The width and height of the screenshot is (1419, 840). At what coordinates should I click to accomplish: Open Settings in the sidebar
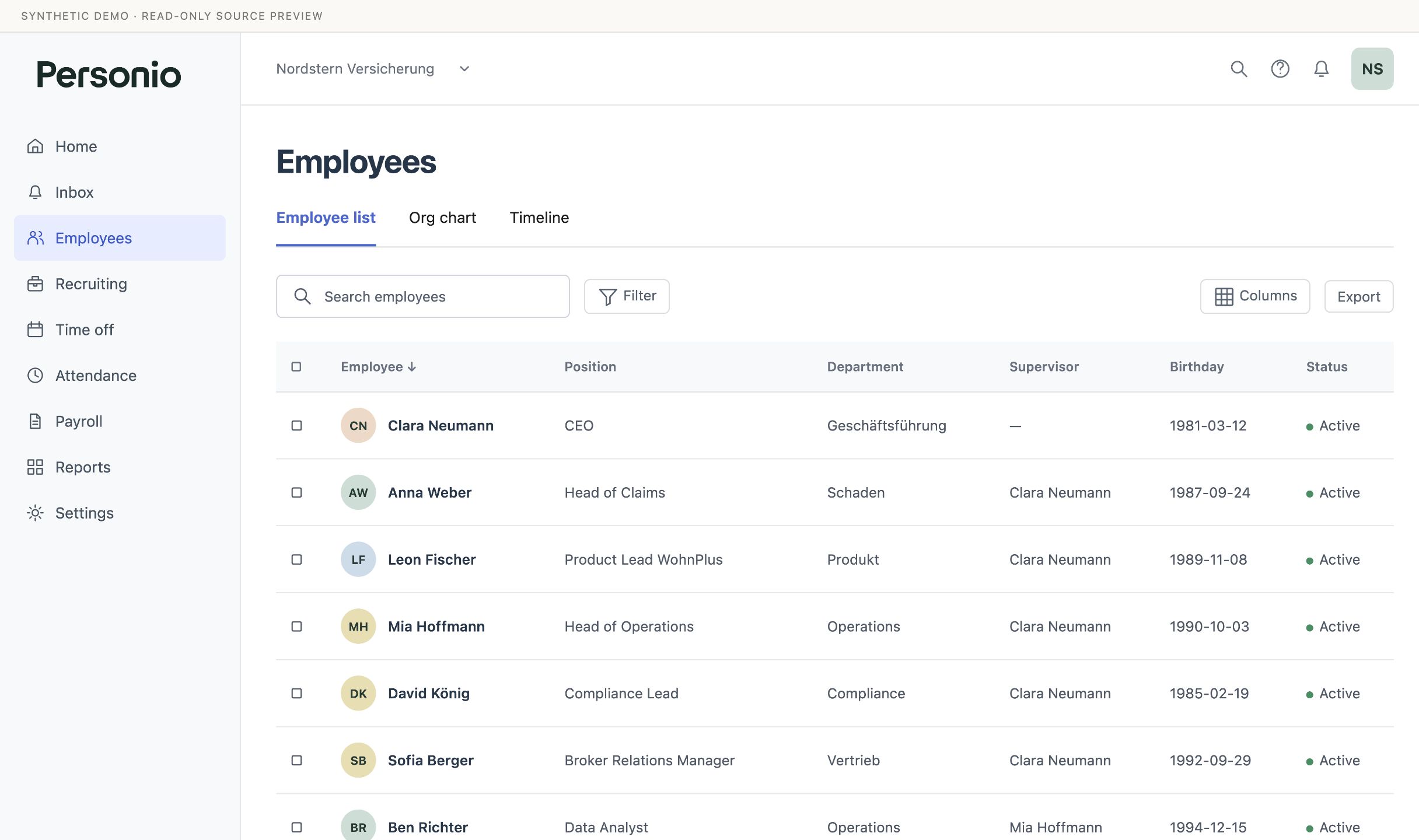[x=120, y=513]
